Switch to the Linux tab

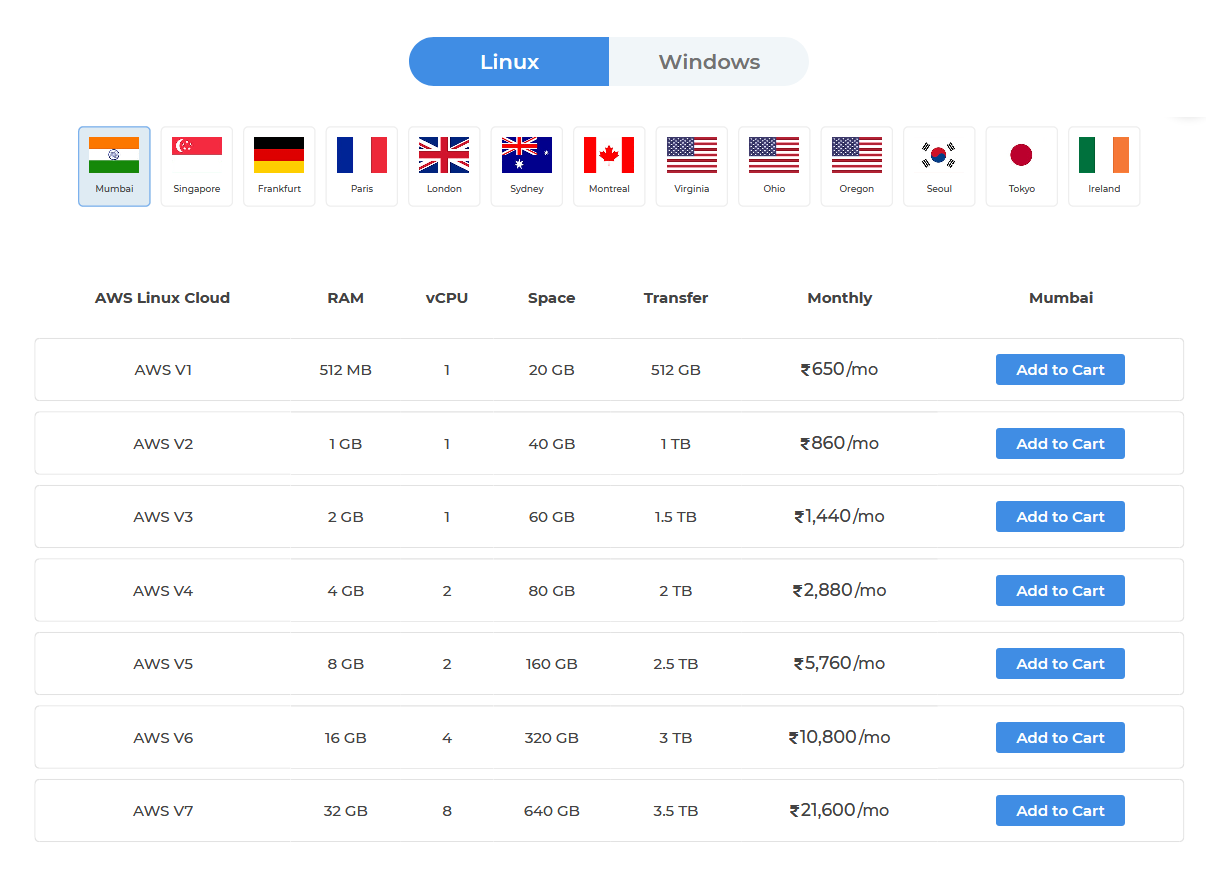[x=509, y=62]
